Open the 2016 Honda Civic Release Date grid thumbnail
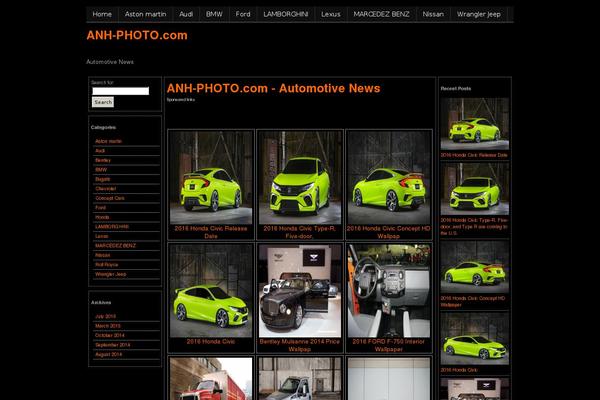The image size is (600, 400). [x=211, y=178]
